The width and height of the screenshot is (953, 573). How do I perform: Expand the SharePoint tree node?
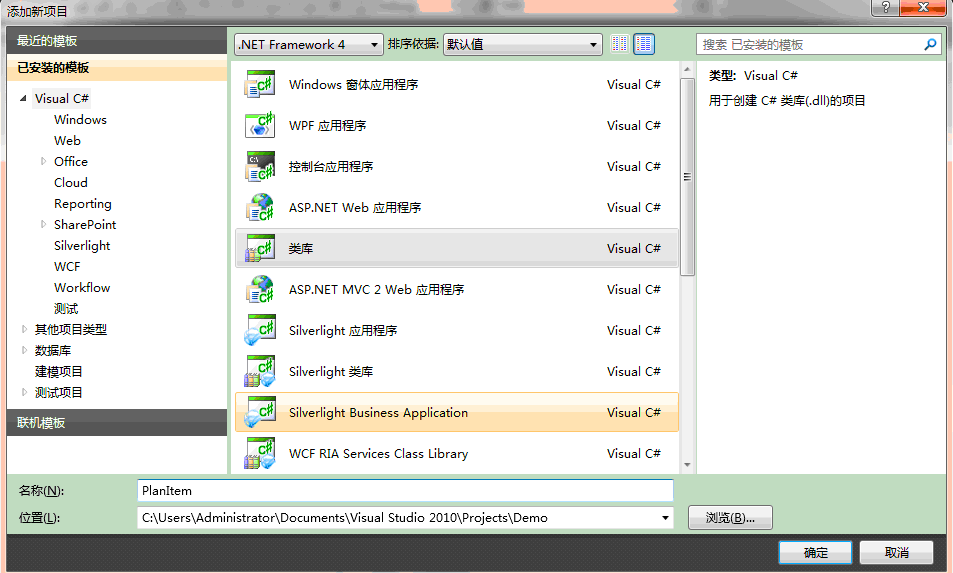(x=43, y=225)
